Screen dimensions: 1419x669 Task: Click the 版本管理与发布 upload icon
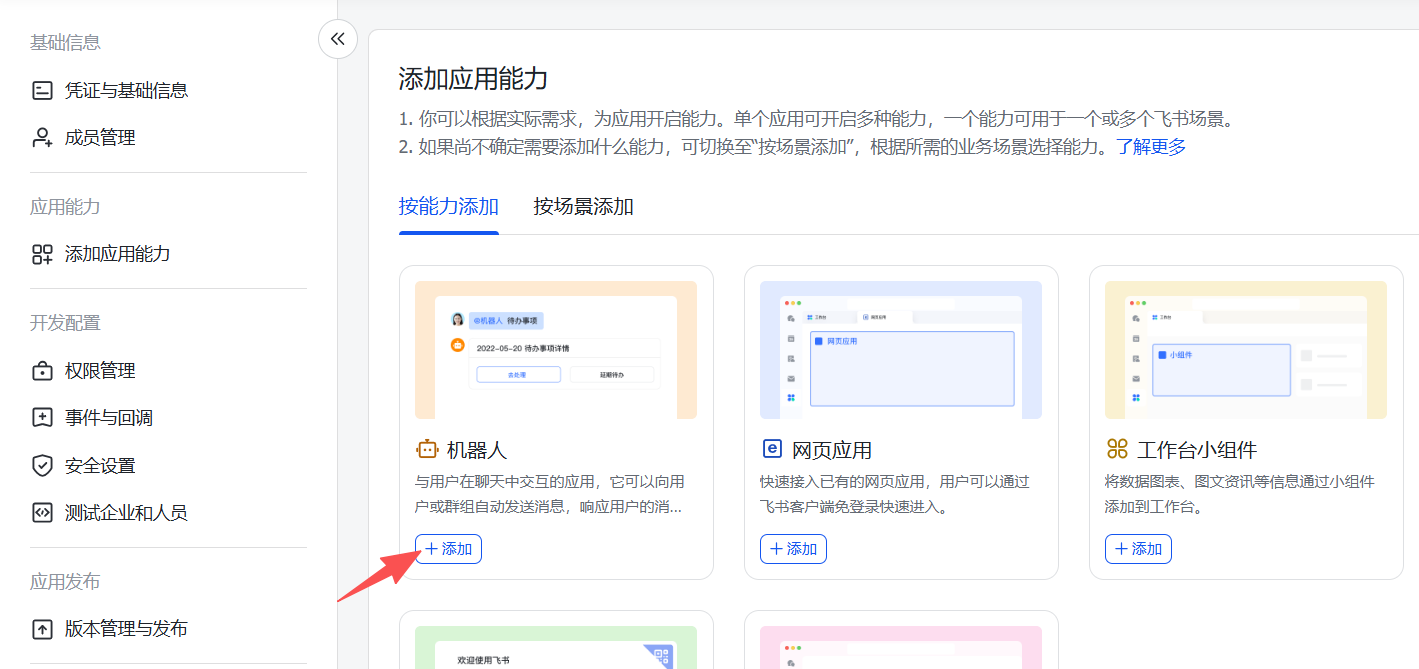pos(42,629)
